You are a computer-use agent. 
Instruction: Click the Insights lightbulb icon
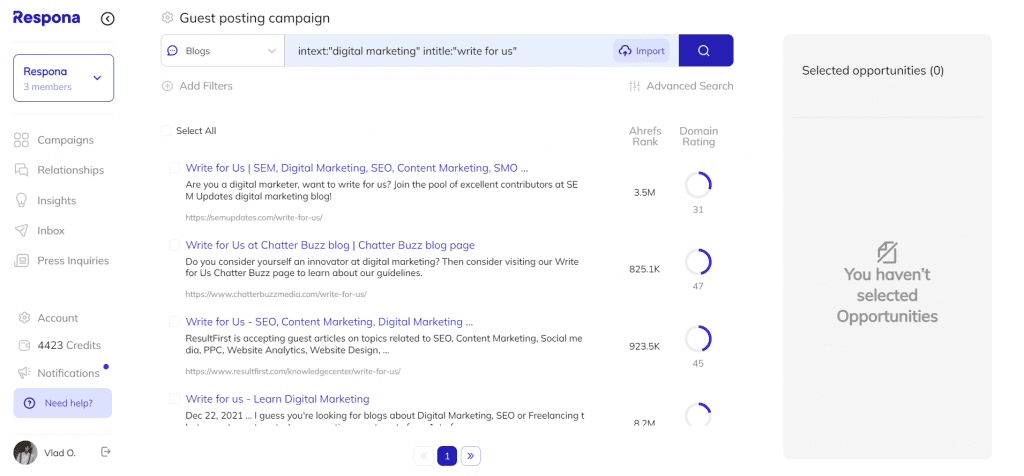pyautogui.click(x=22, y=200)
